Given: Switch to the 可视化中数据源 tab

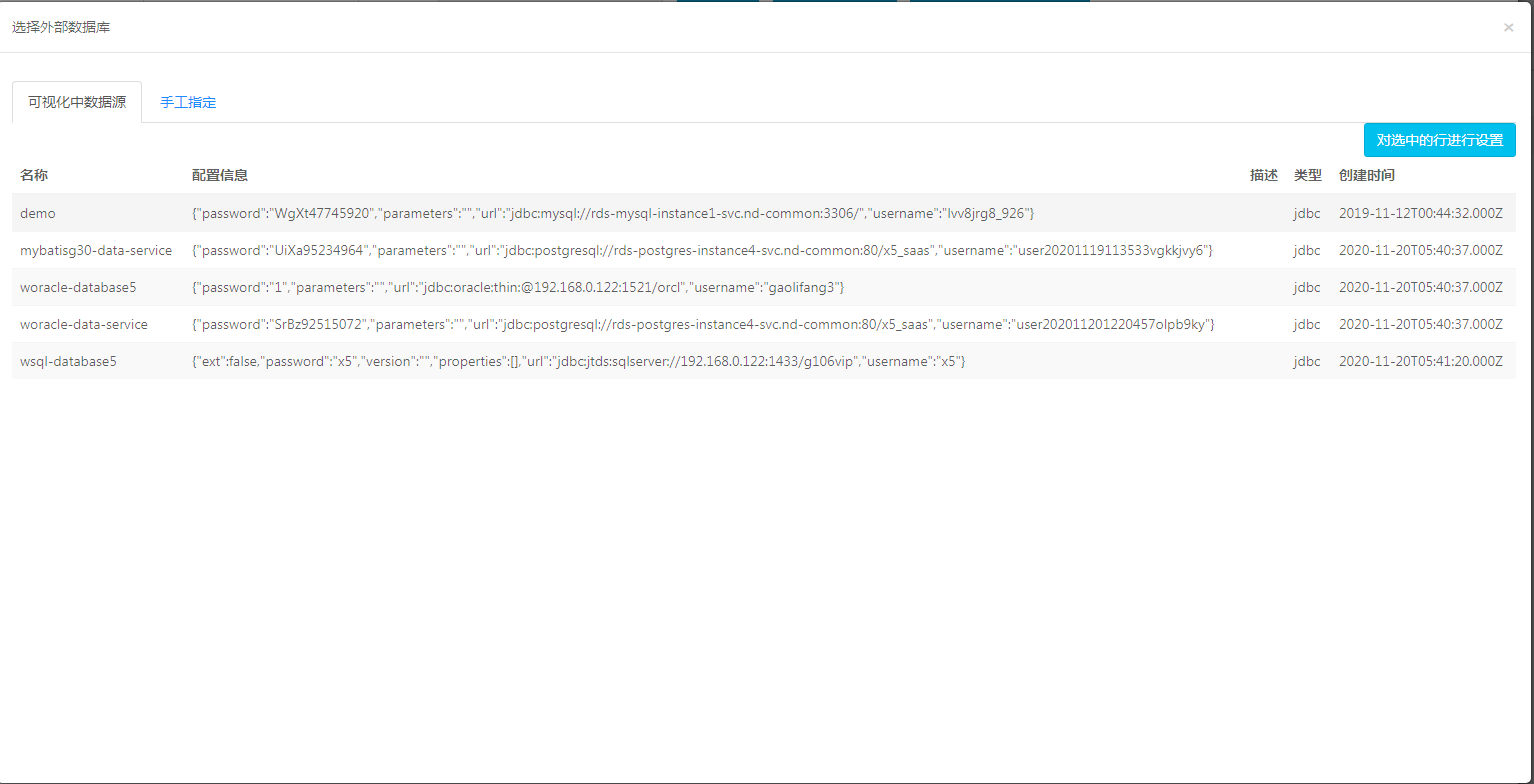Looking at the screenshot, I should tap(77, 102).
